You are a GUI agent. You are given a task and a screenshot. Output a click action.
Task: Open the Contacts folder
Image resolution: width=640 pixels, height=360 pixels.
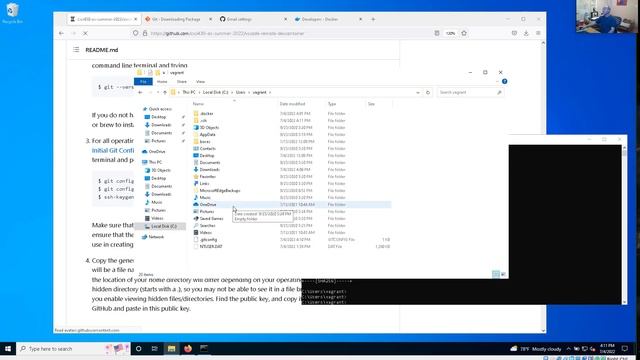(207, 149)
